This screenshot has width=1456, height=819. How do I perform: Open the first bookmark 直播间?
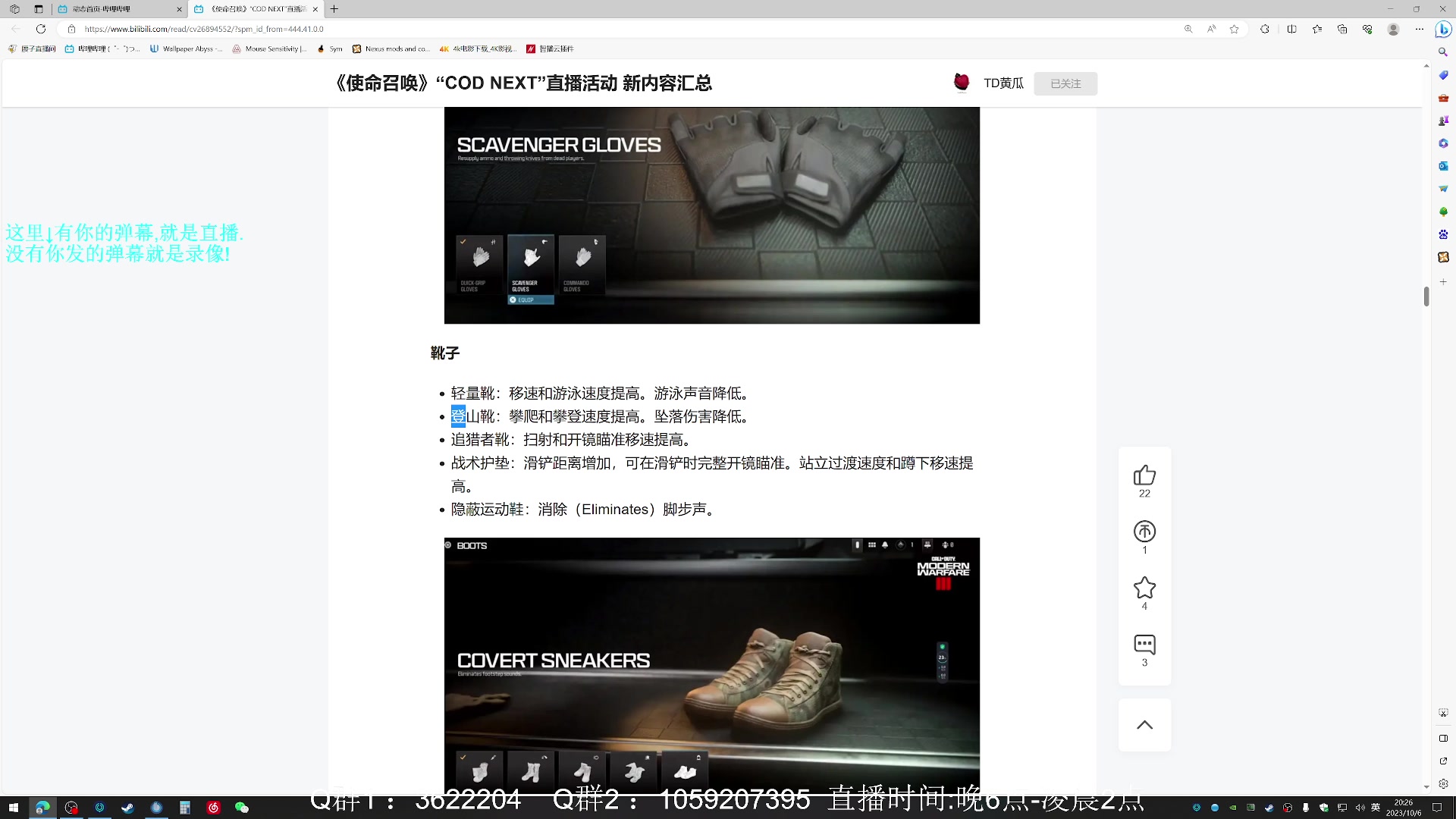pyautogui.click(x=32, y=49)
